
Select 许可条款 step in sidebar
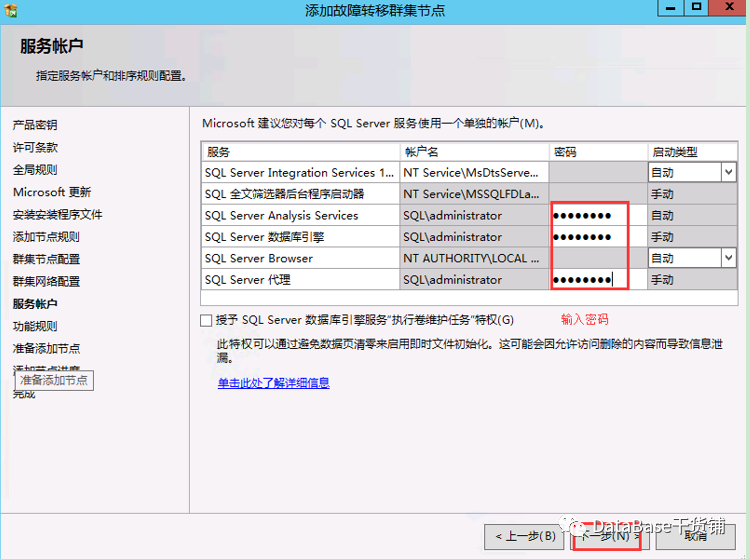tap(35, 148)
